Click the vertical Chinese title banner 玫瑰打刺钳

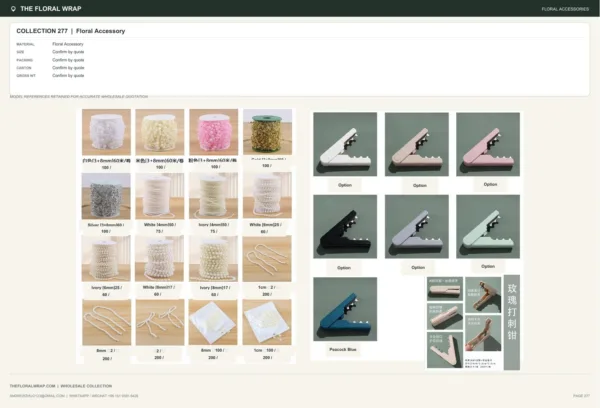pyautogui.click(x=512, y=322)
